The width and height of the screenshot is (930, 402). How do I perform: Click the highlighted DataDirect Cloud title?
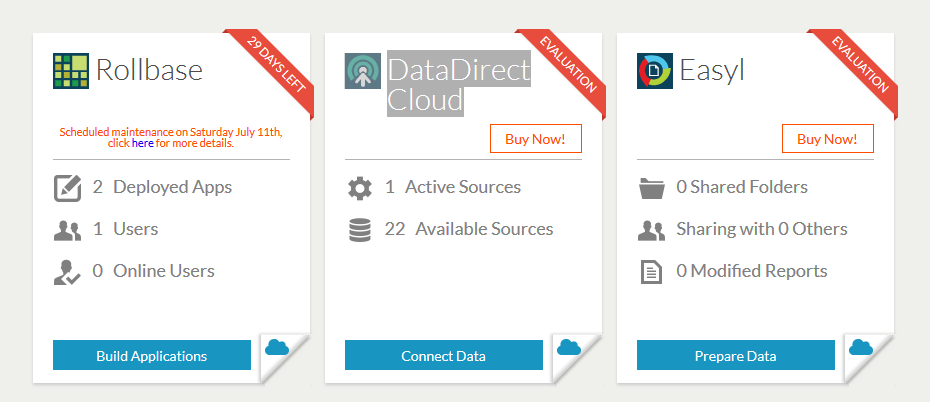click(458, 85)
